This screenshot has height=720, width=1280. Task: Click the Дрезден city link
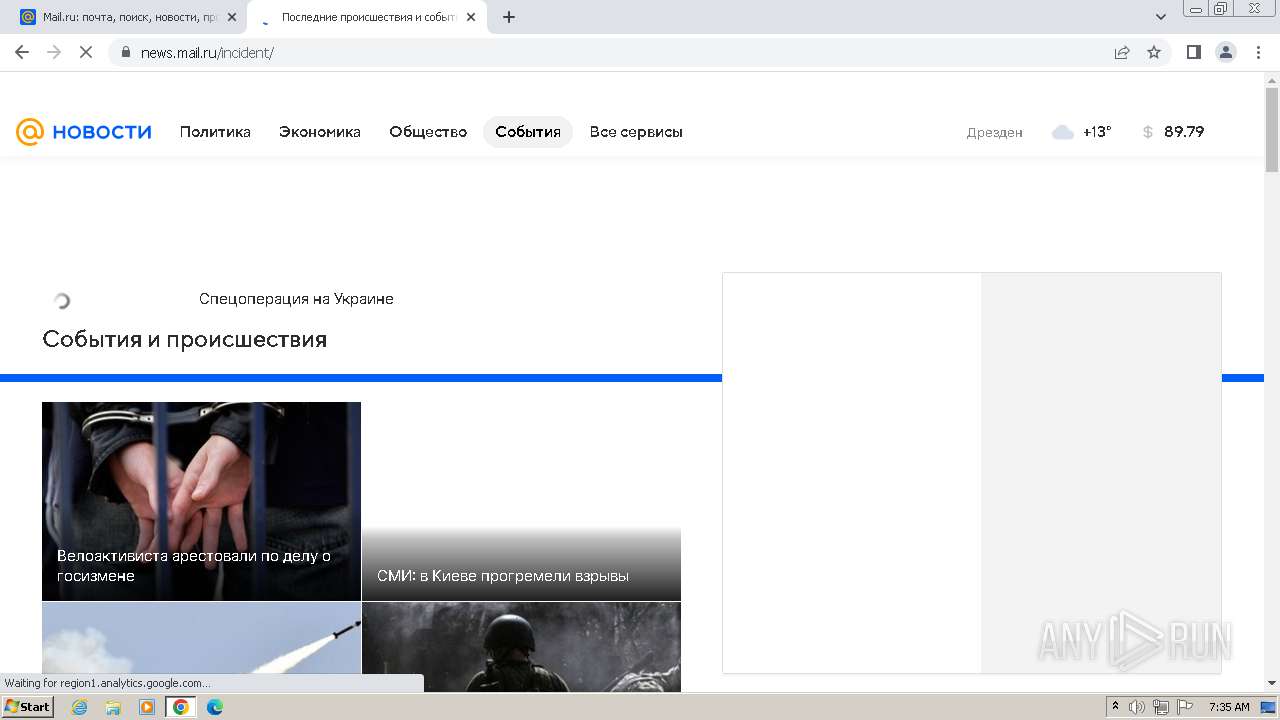point(995,132)
